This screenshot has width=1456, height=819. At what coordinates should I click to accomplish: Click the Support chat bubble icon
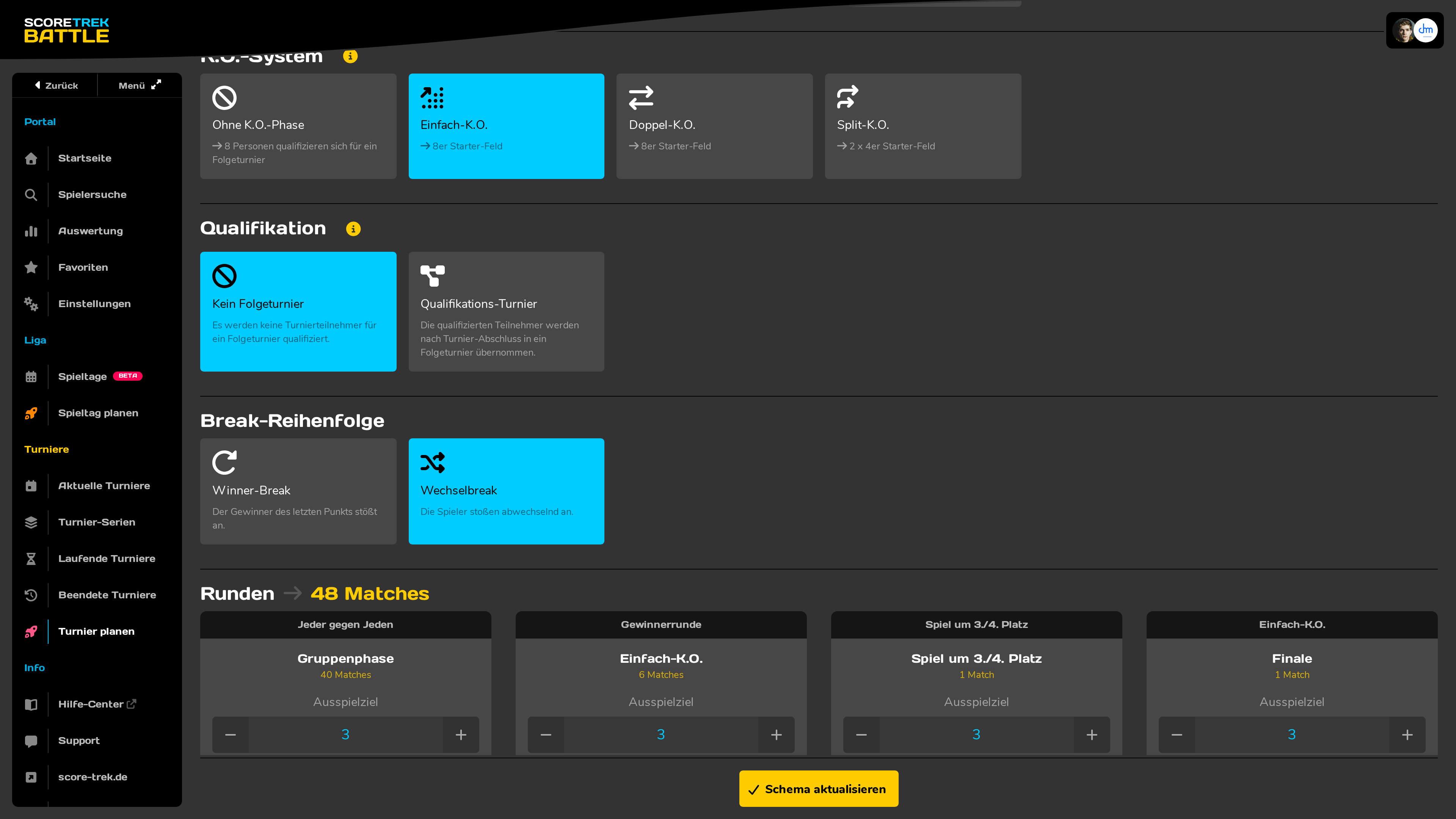(x=31, y=741)
